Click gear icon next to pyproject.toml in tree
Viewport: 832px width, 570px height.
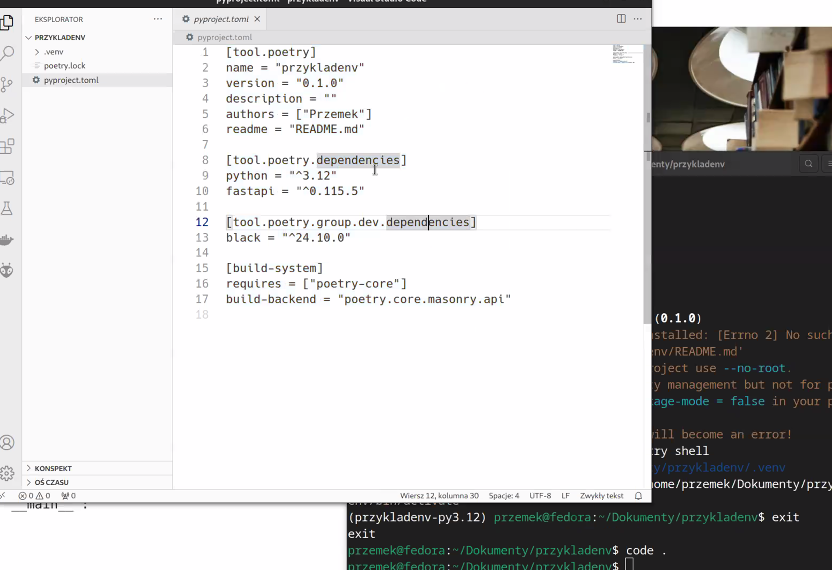coord(36,80)
